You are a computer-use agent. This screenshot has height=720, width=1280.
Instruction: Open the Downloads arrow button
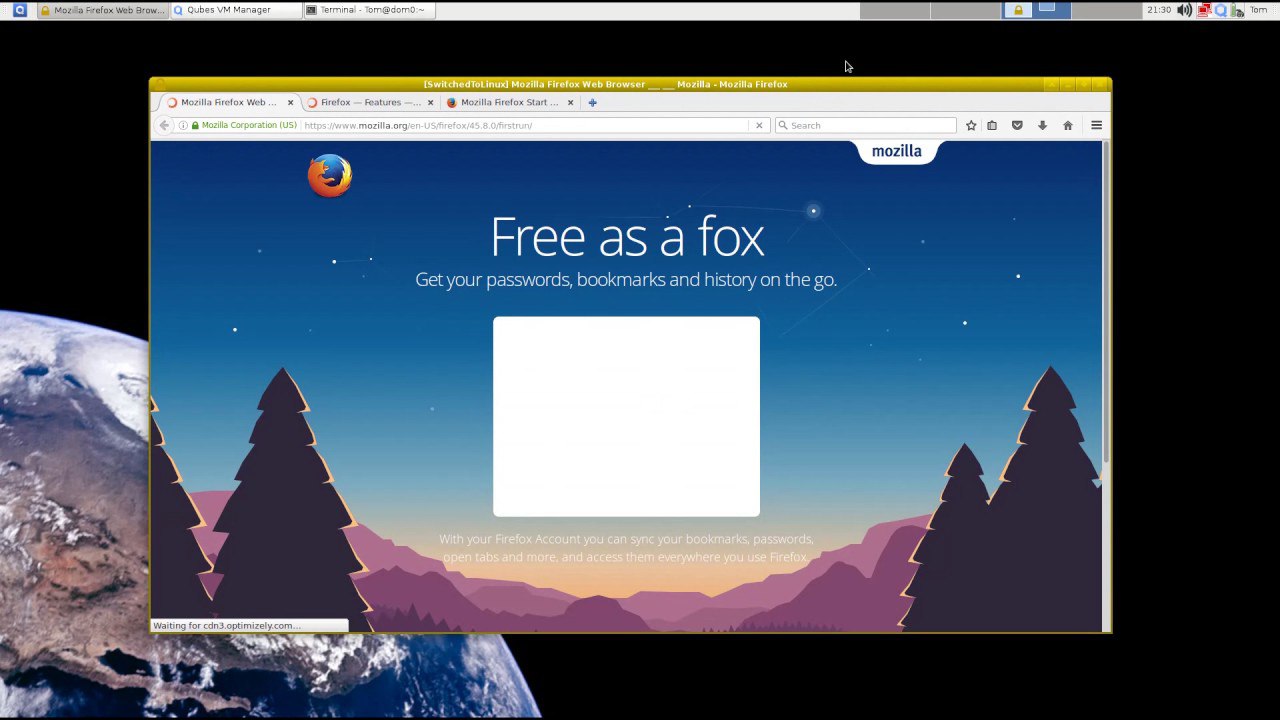[1042, 125]
